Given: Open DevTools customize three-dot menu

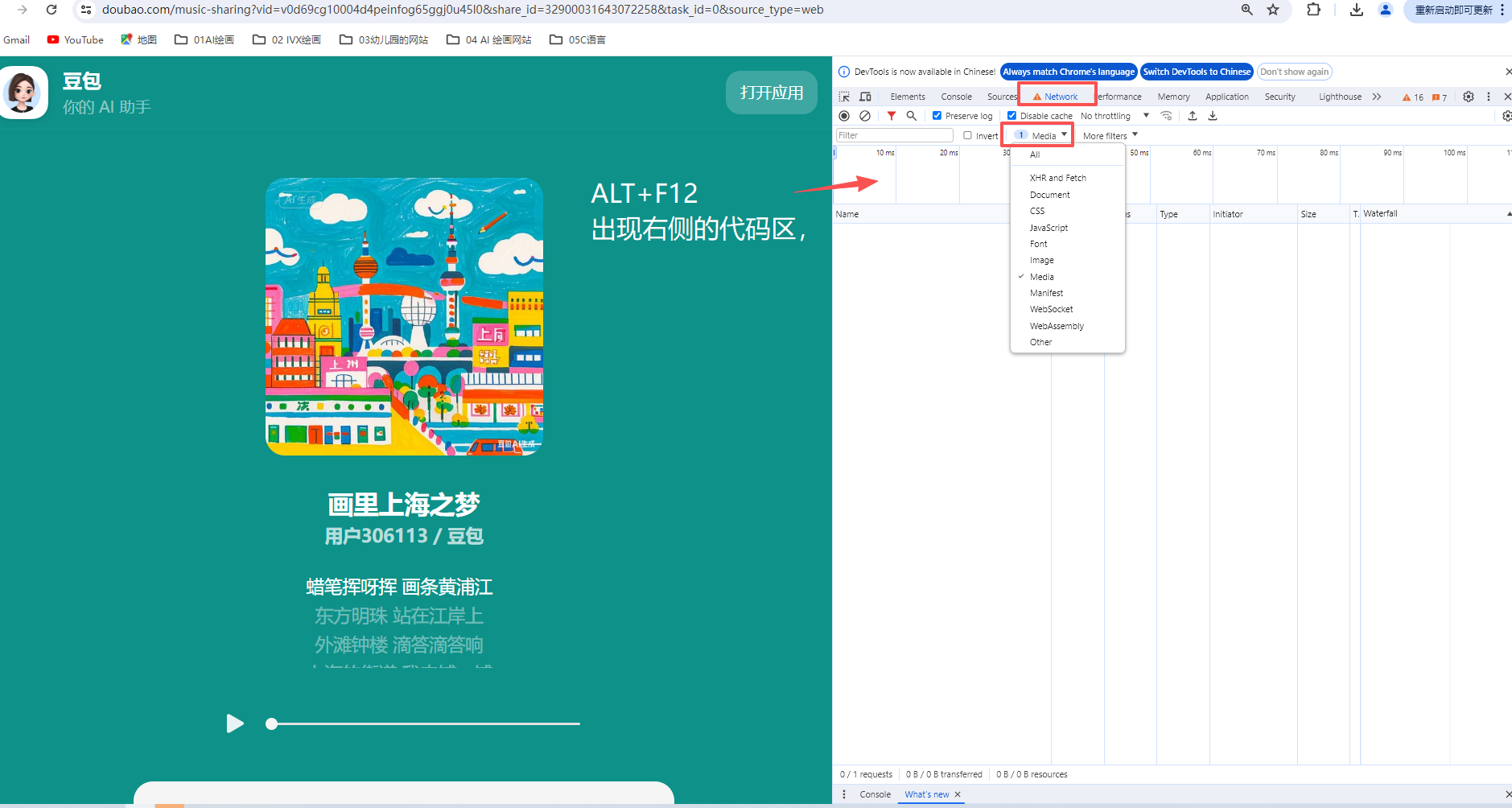Looking at the screenshot, I should (1489, 97).
